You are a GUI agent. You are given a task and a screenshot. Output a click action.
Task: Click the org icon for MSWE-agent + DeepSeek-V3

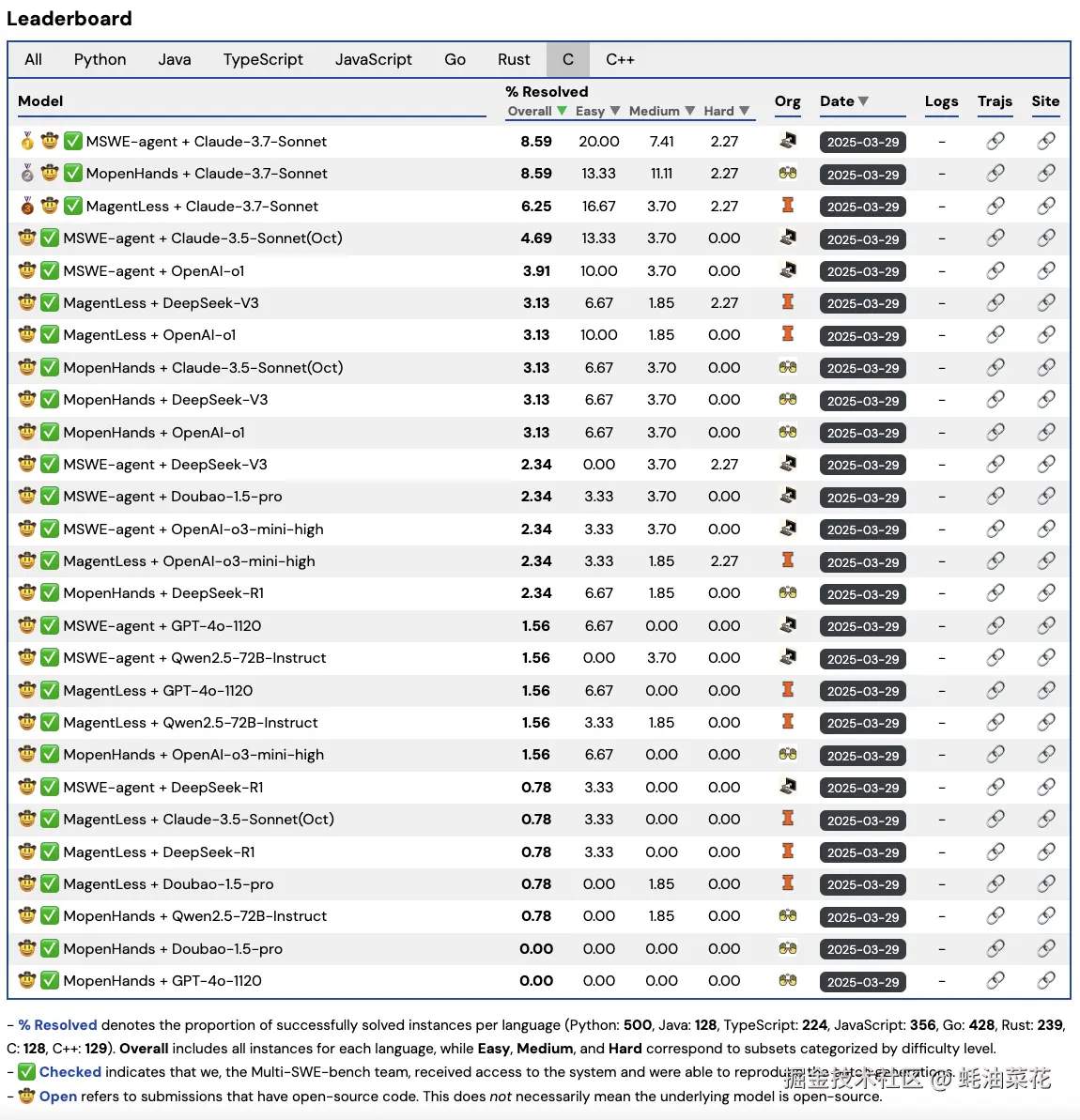coord(788,464)
